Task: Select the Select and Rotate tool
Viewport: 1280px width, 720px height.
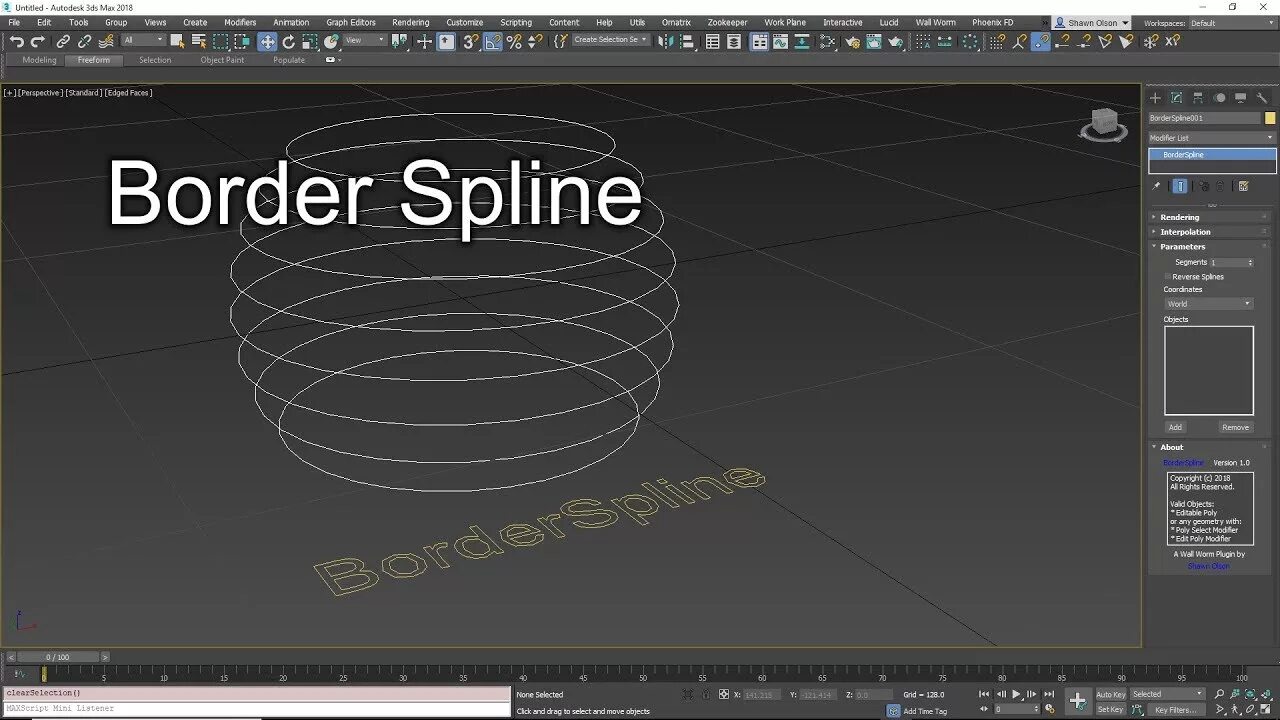Action: (289, 41)
